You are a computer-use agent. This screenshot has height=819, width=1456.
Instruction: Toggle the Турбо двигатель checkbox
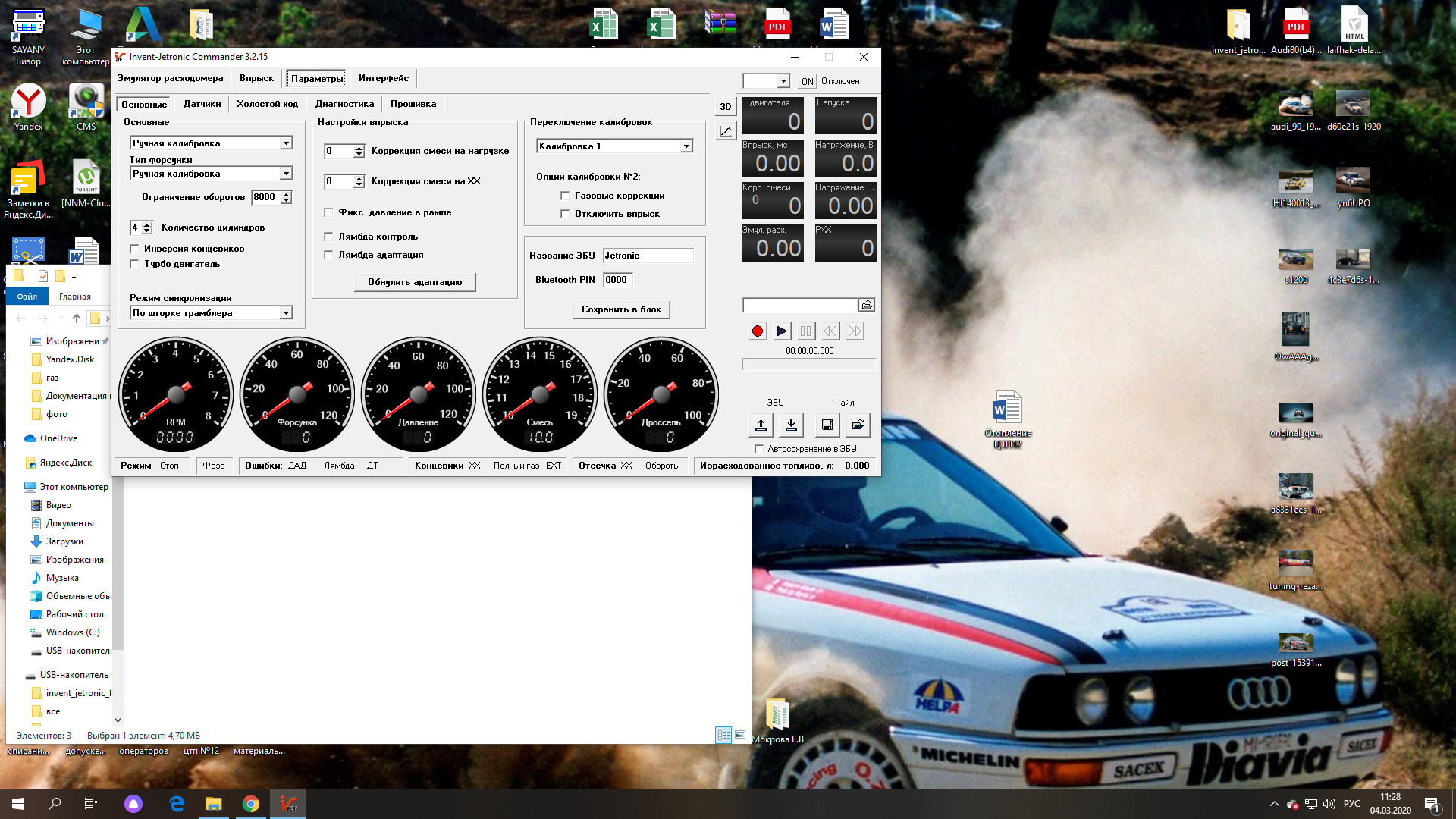coord(135,264)
